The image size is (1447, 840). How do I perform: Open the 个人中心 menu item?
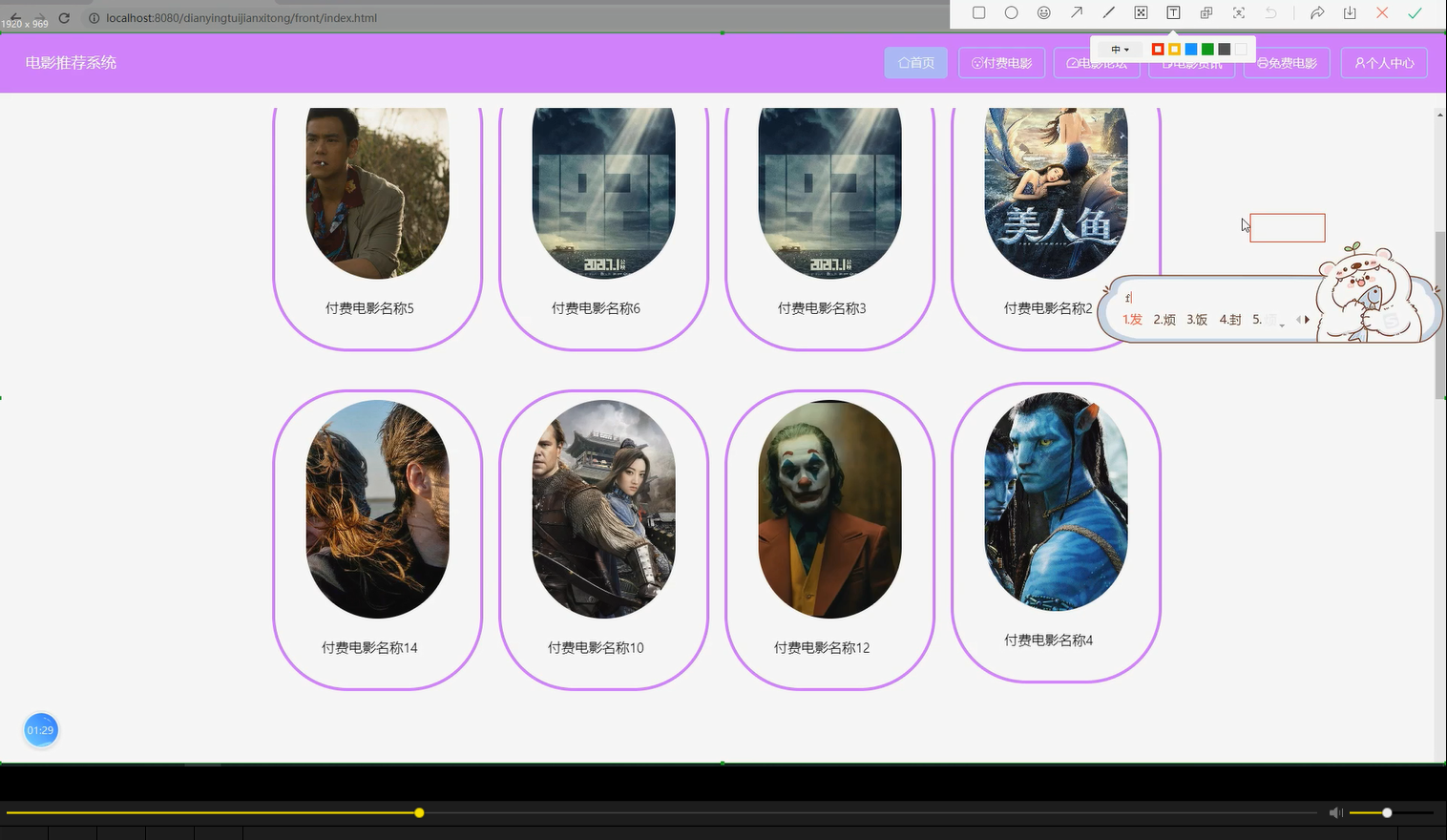pyautogui.click(x=1383, y=62)
